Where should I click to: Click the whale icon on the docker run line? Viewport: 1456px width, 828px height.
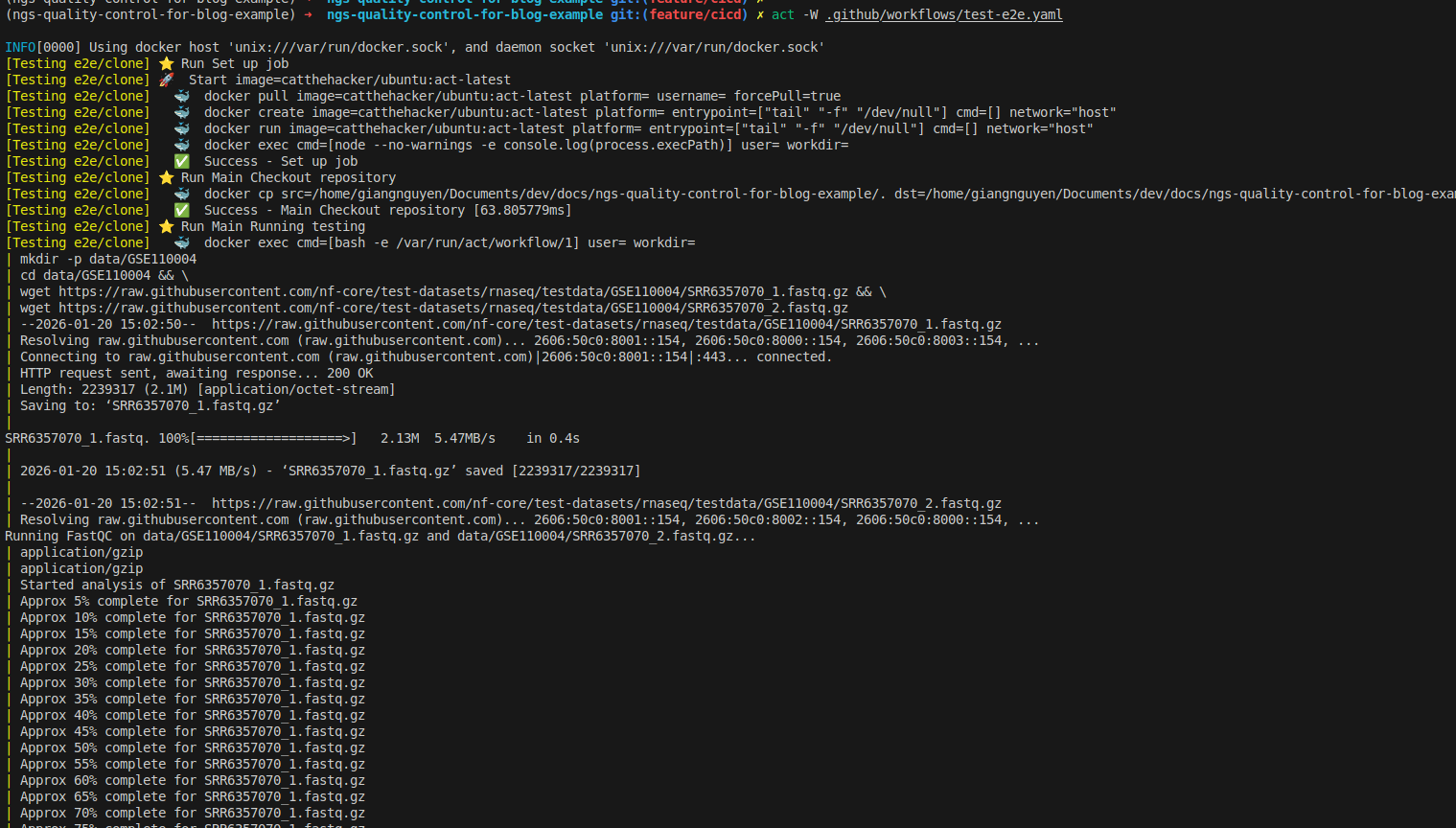(x=181, y=128)
